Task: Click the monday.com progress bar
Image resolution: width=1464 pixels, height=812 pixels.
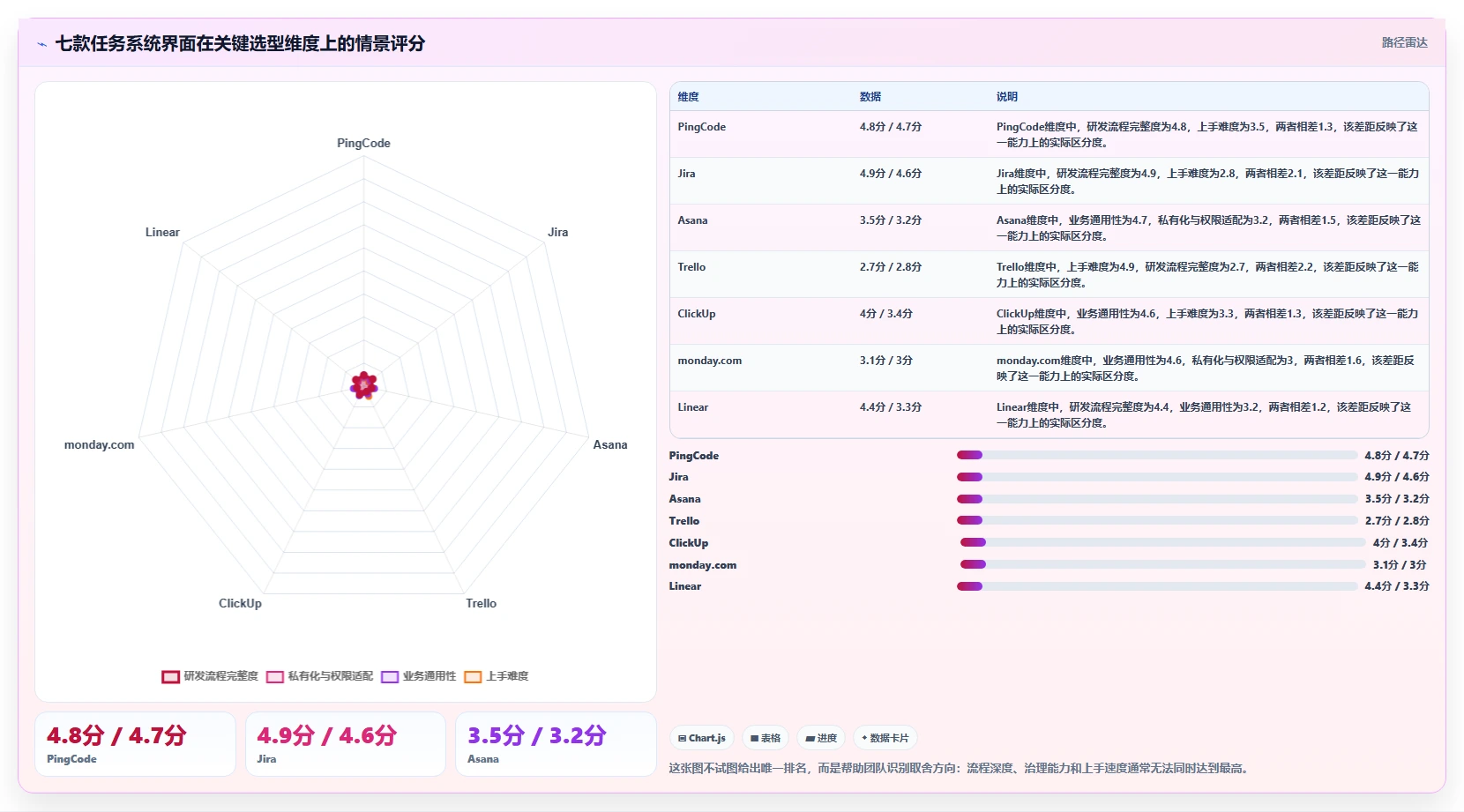Action: (x=1162, y=565)
